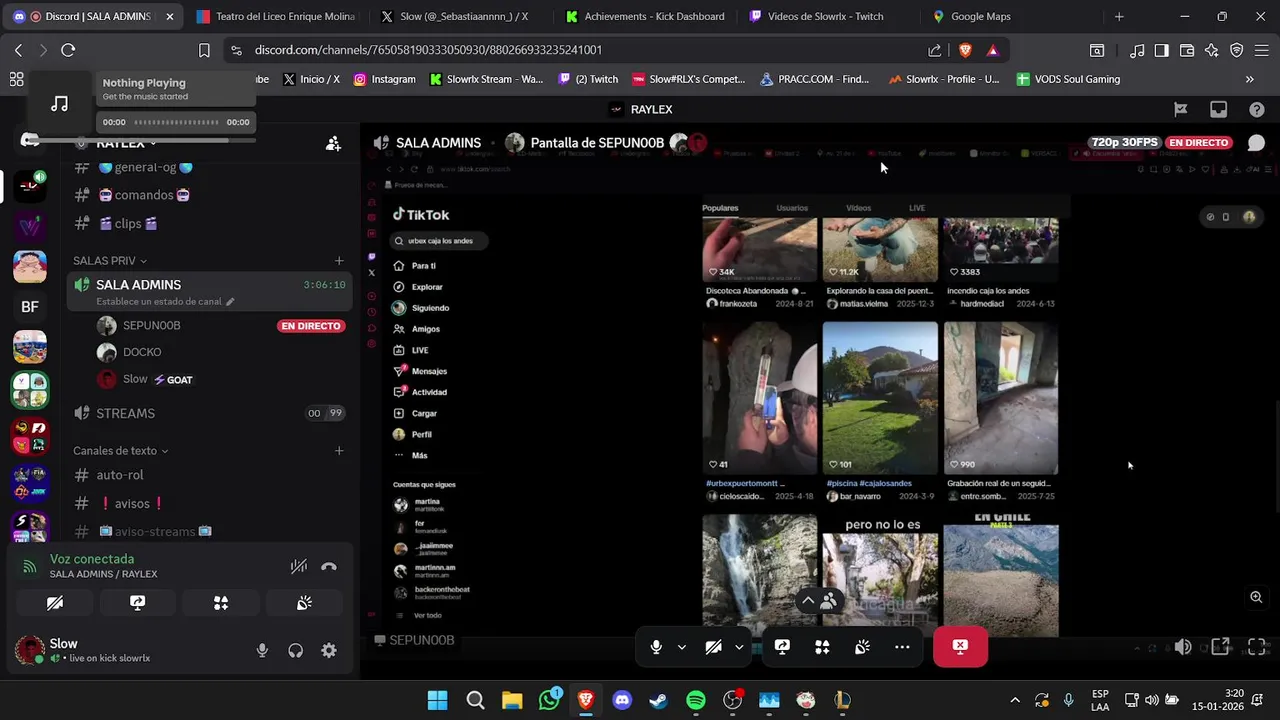Open soundboard icon in stream bar

[x=862, y=647]
